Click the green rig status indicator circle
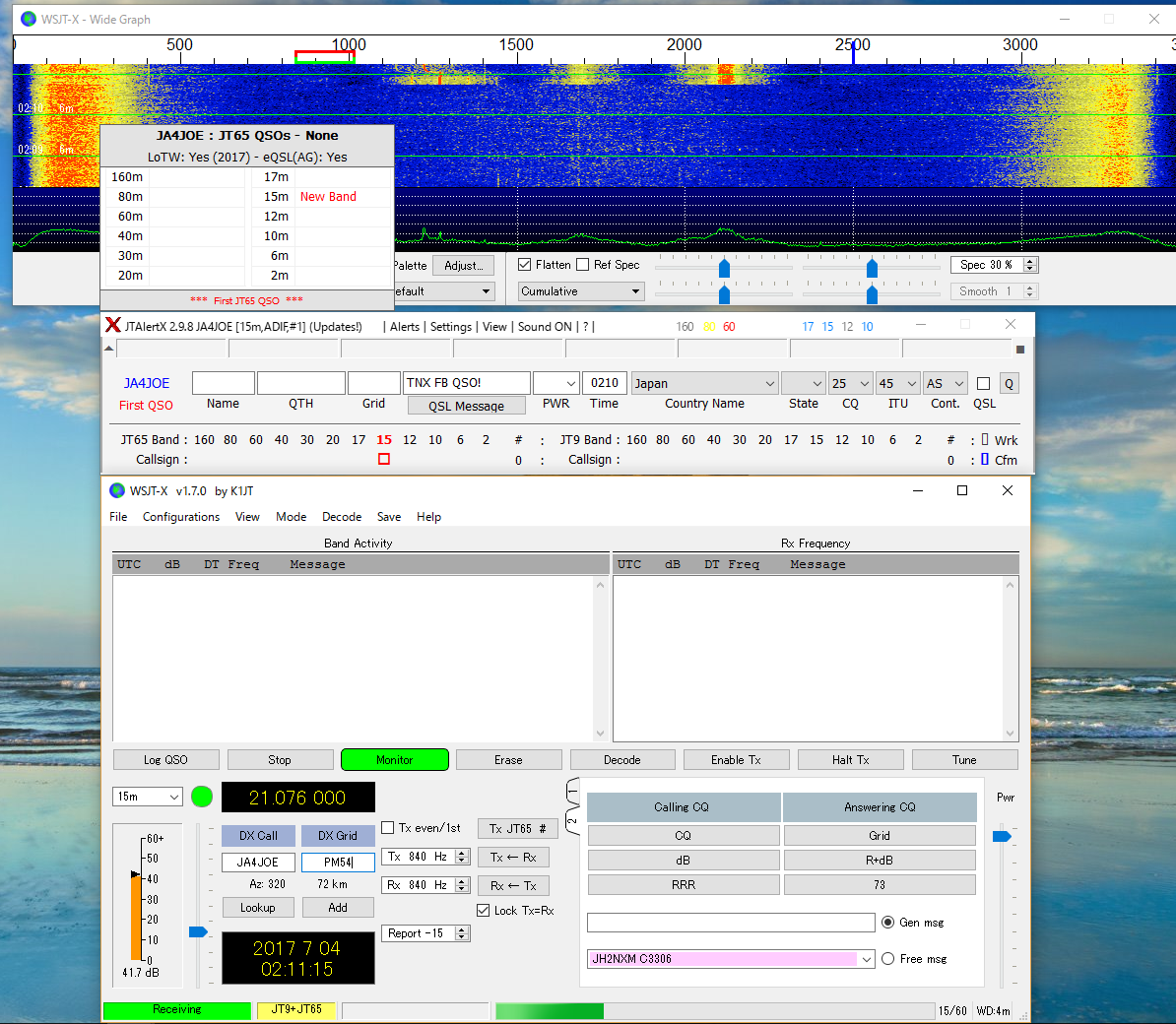This screenshot has height=1024, width=1176. click(202, 797)
